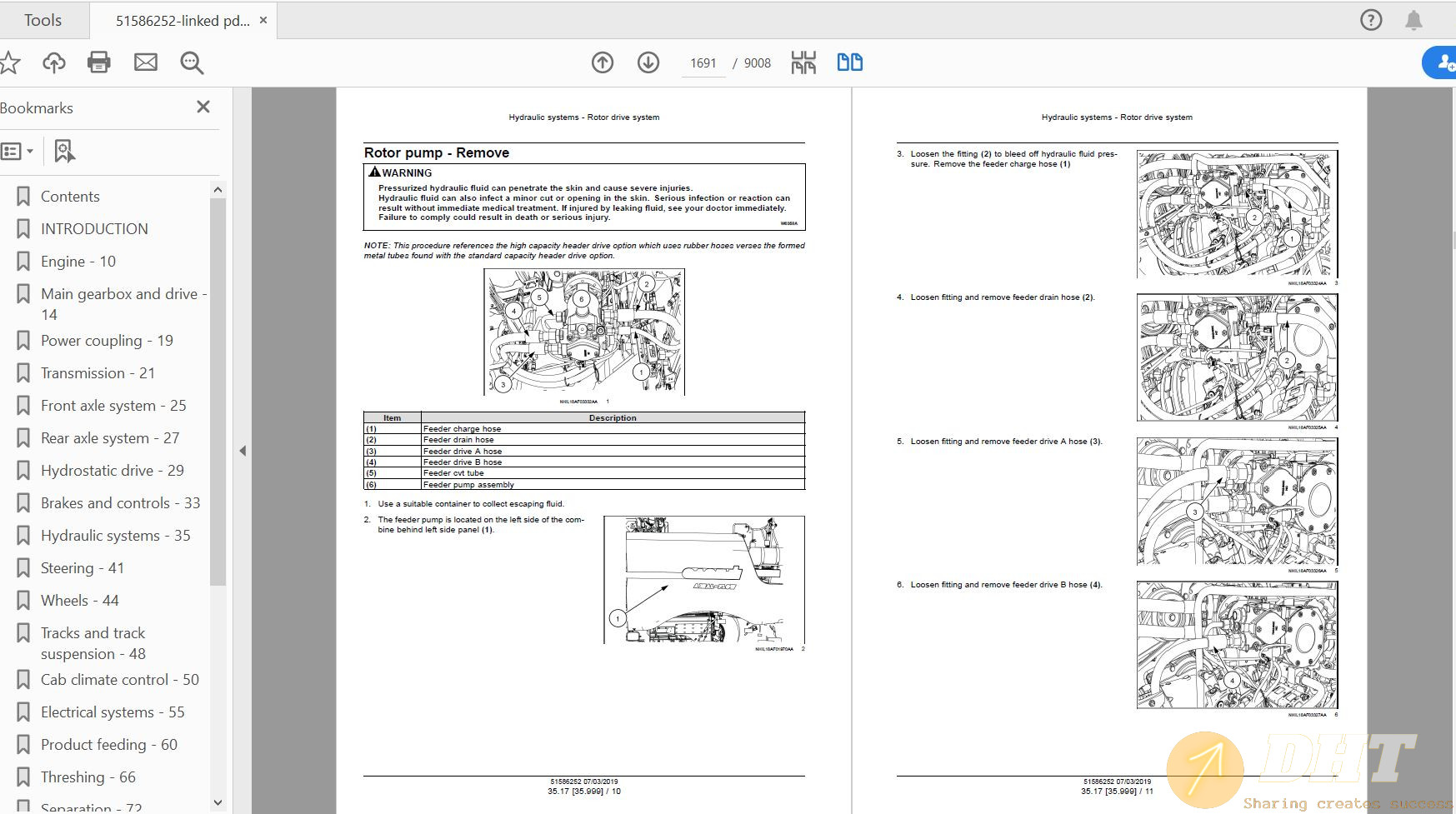Image resolution: width=1456 pixels, height=814 pixels.
Task: Select Main gearbox and drive - 14
Action: coord(123,304)
